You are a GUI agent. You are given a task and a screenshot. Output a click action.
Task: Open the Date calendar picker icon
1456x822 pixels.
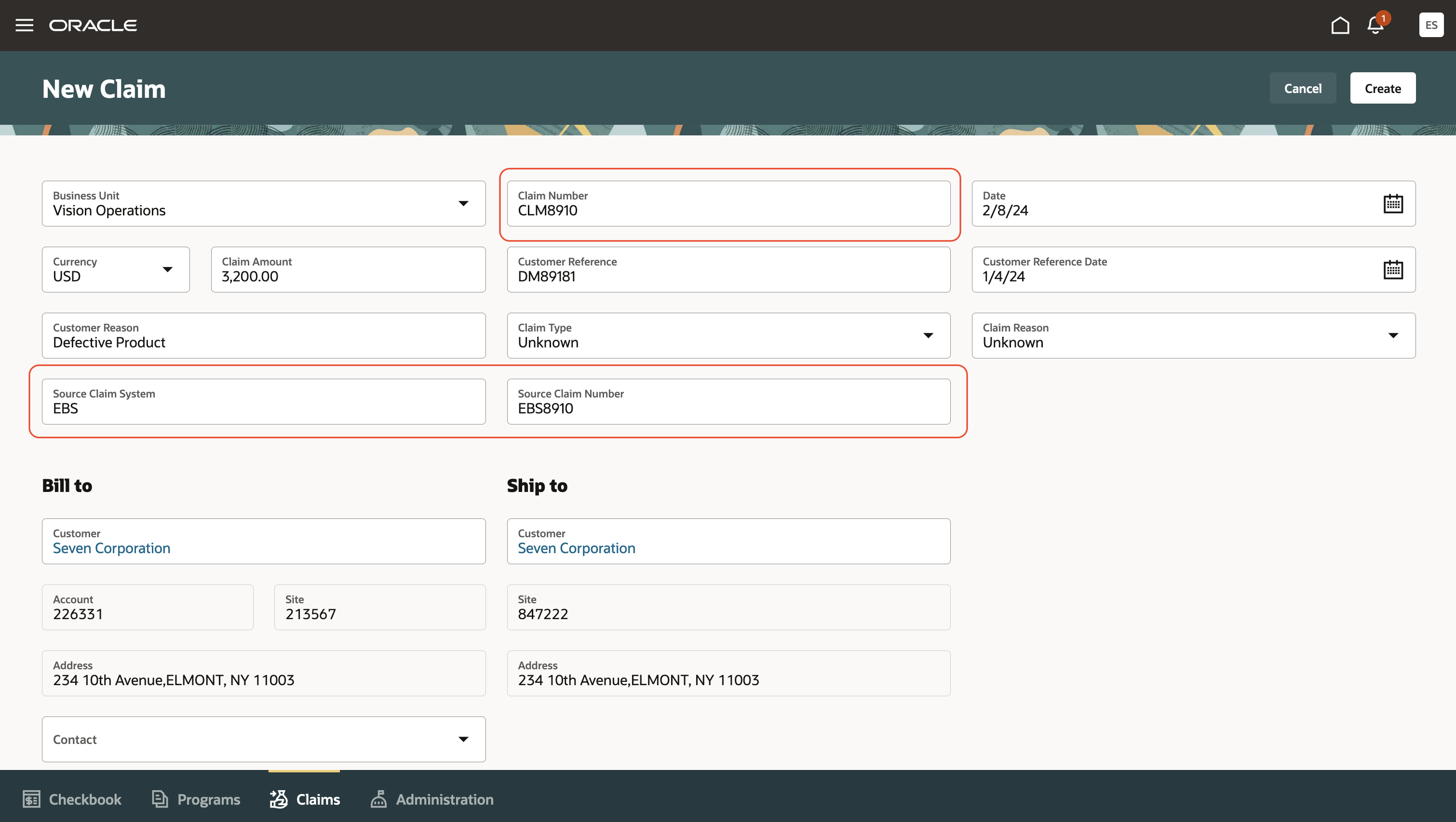tap(1393, 203)
